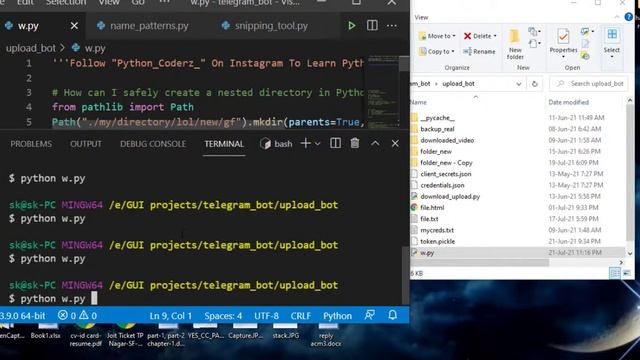Collapse the Explorer ribbon chevron
This screenshot has height=360, width=640.
tap(617, 17)
